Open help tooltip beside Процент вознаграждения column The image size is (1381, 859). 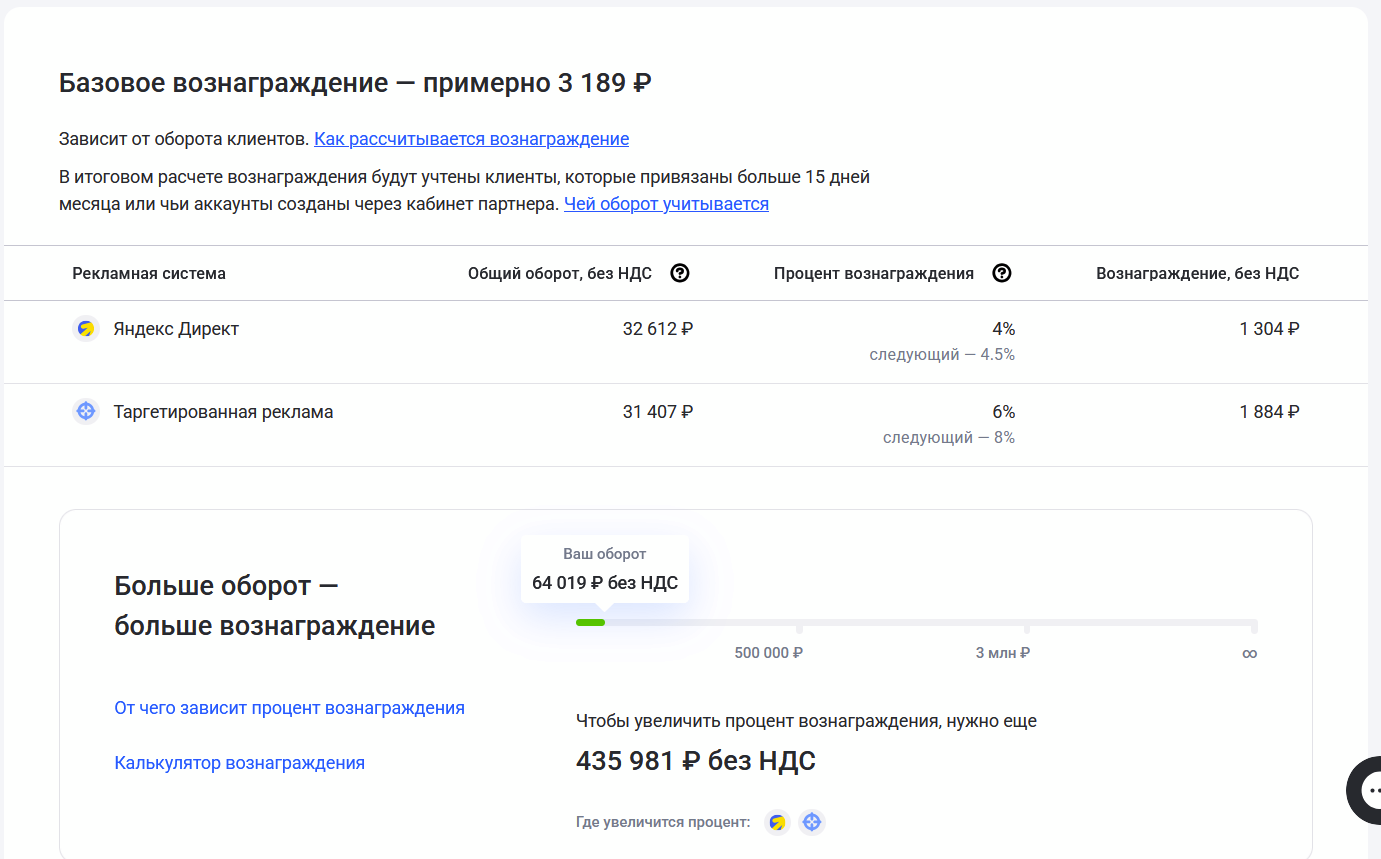click(1002, 272)
